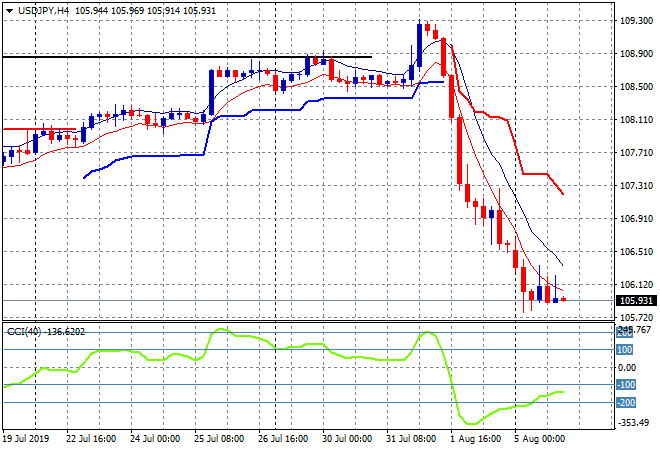The width and height of the screenshot is (660, 450).
Task: Click the 24 Jul 00:00 time label
Action: click(x=155, y=439)
